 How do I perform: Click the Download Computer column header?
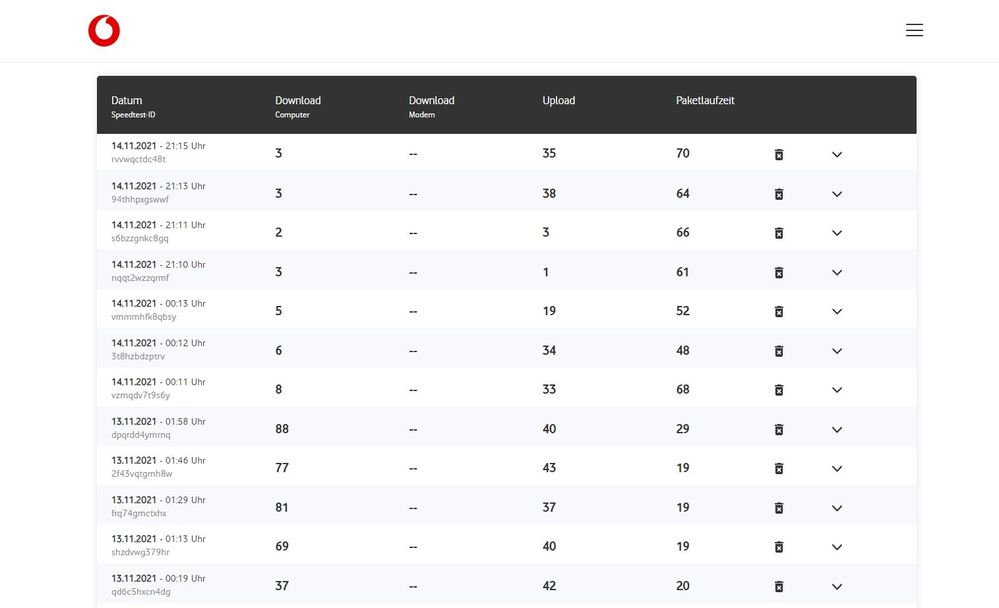pos(298,101)
